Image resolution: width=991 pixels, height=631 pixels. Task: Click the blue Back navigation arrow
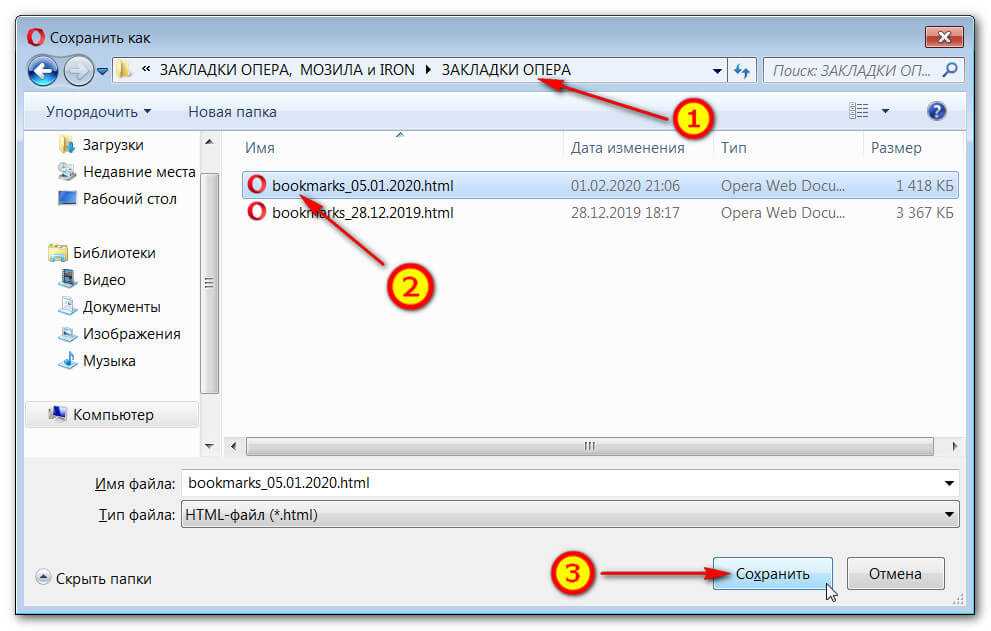point(42,71)
